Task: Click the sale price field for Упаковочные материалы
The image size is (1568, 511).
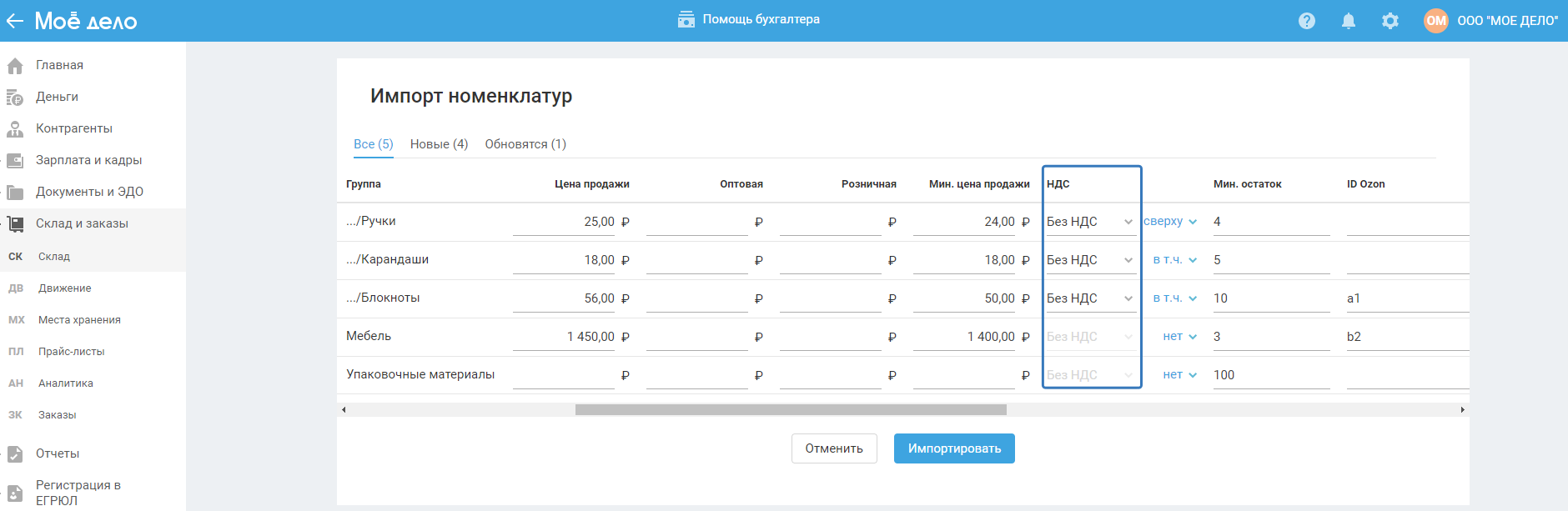Action: (x=564, y=375)
